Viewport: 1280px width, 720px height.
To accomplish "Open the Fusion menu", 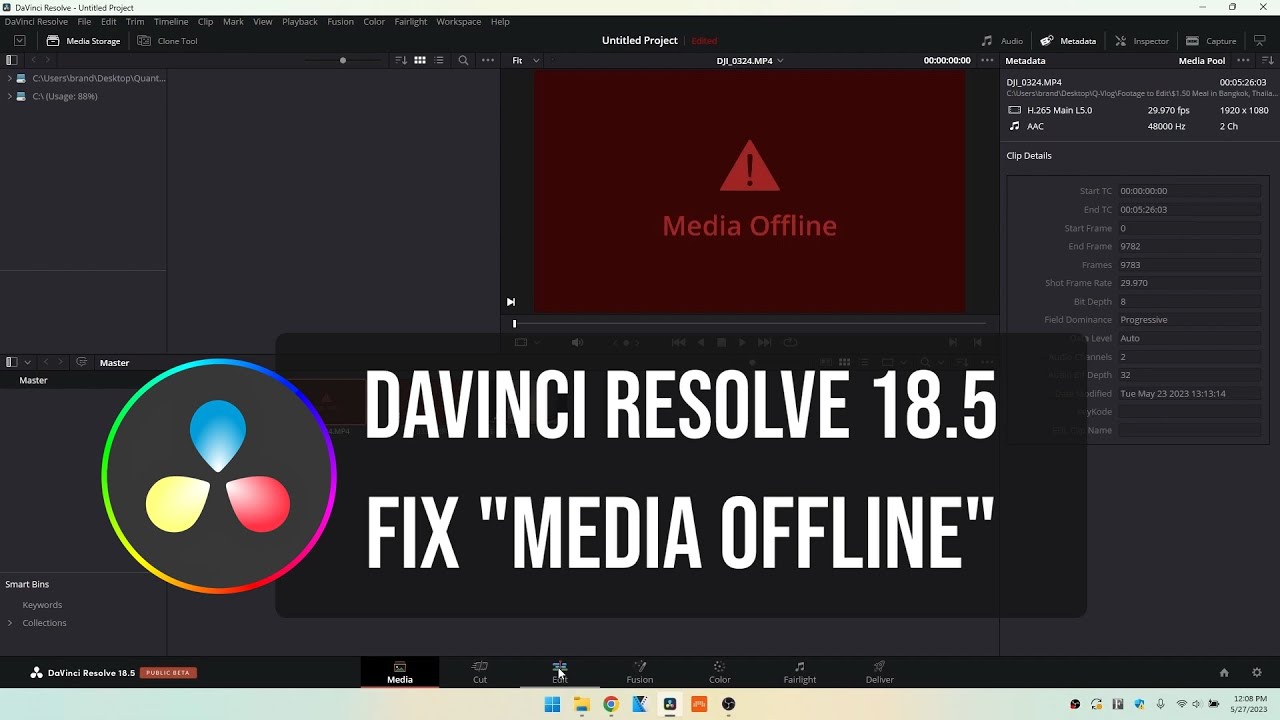I will (340, 21).
